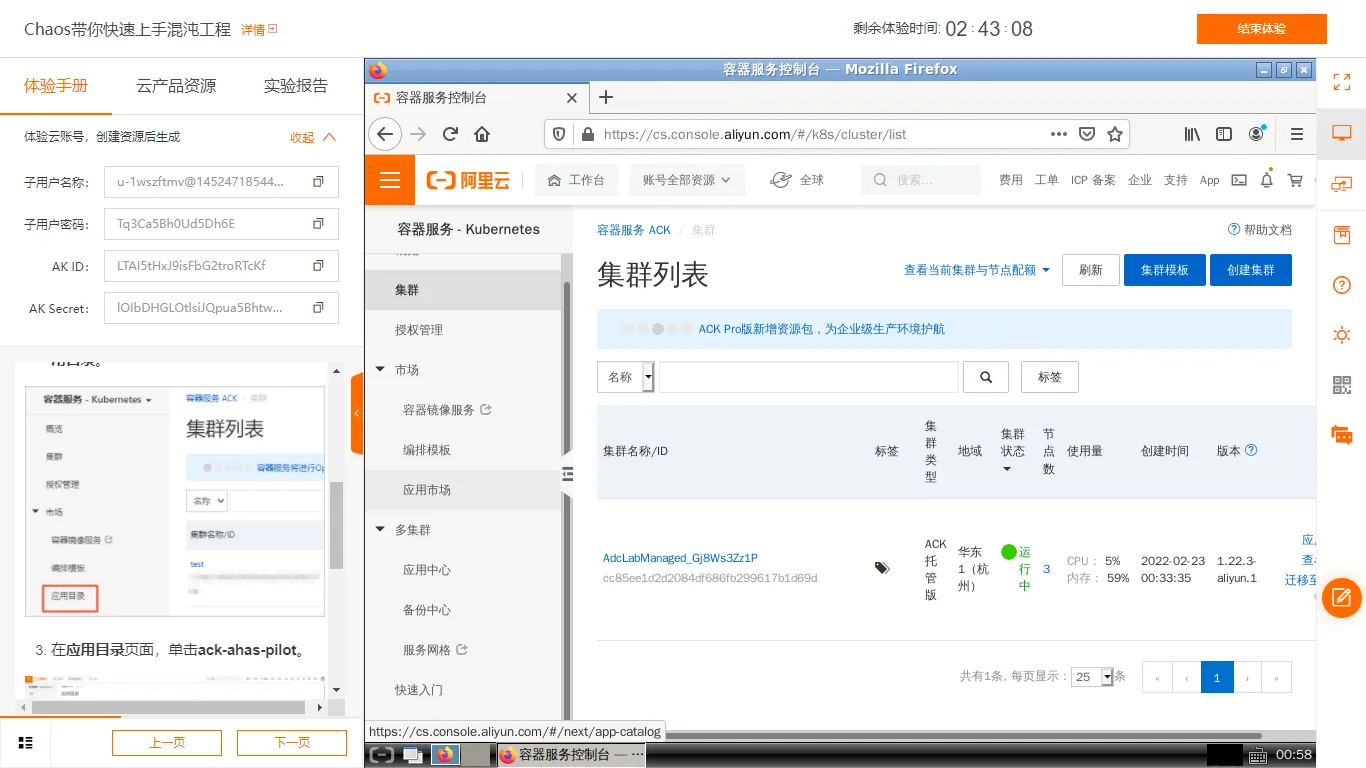
Task: Open 服务网格 in the sidebar
Action: [435, 650]
